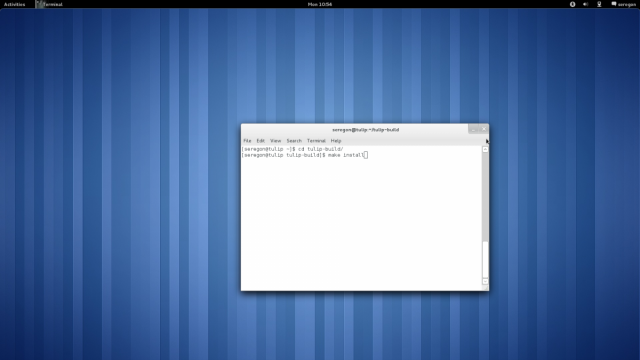The height and width of the screenshot is (360, 640).
Task: Open the Edit menu in Terminal
Action: tap(260, 141)
